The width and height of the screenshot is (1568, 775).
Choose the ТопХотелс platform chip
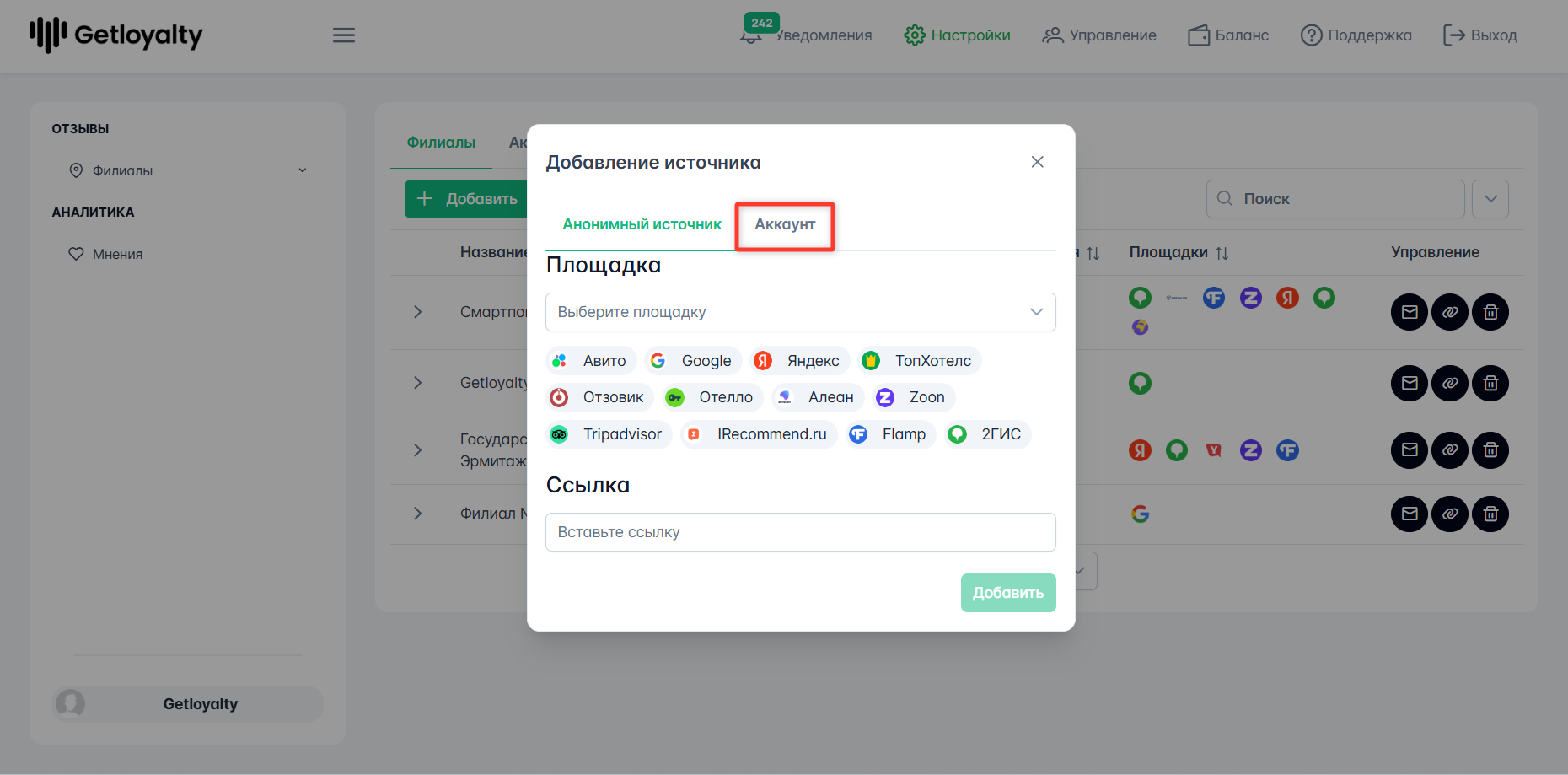click(920, 361)
